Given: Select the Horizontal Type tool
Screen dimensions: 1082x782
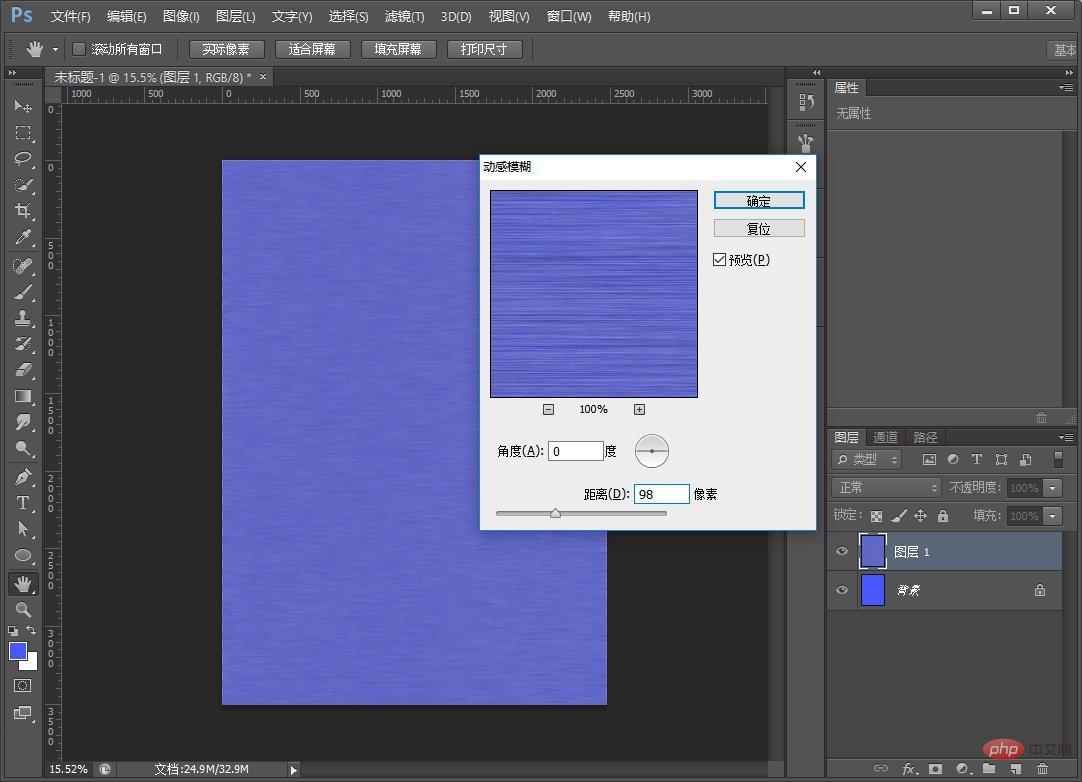Looking at the screenshot, I should pyautogui.click(x=23, y=503).
